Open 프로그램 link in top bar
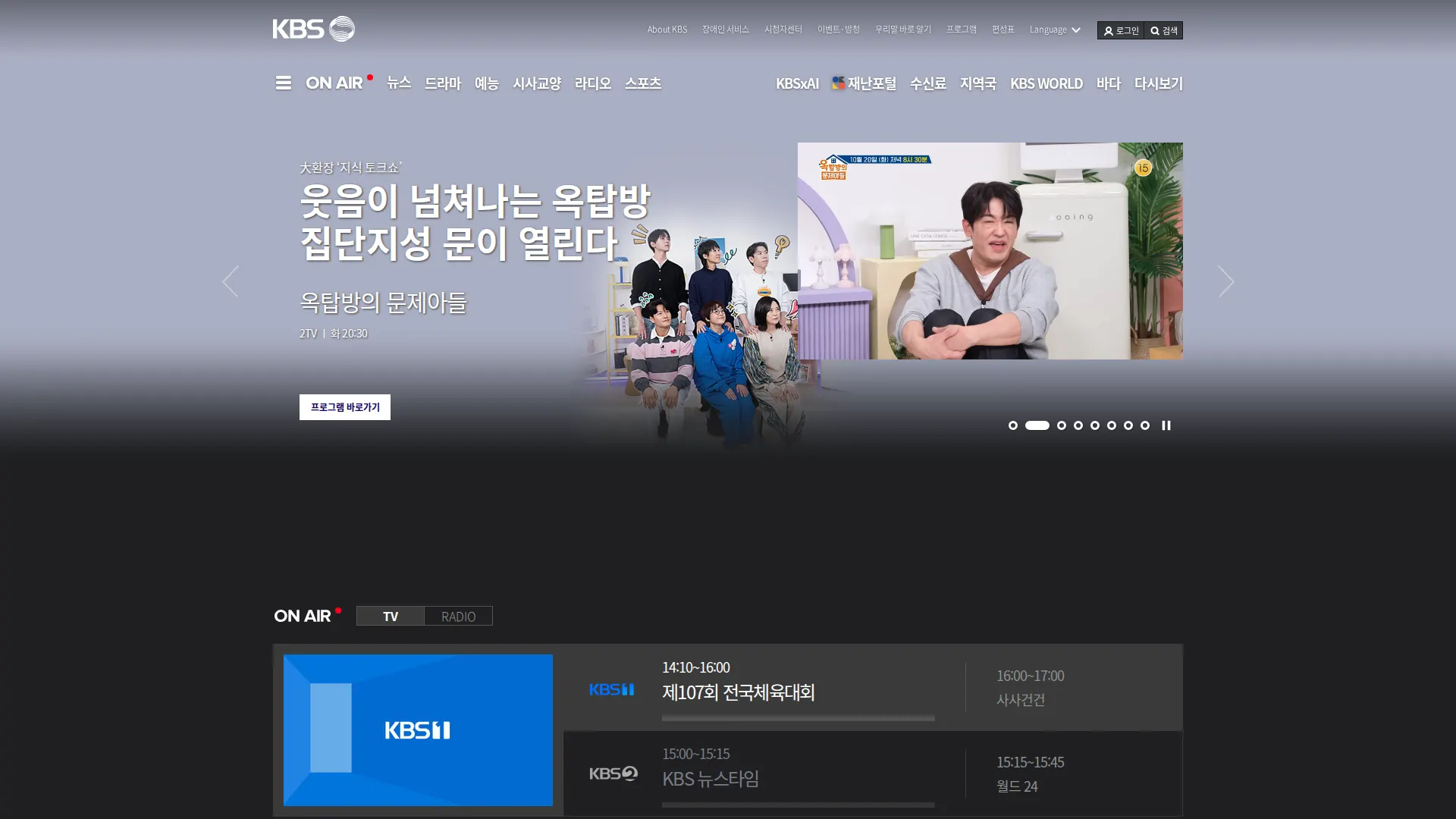The width and height of the screenshot is (1456, 819). click(962, 30)
